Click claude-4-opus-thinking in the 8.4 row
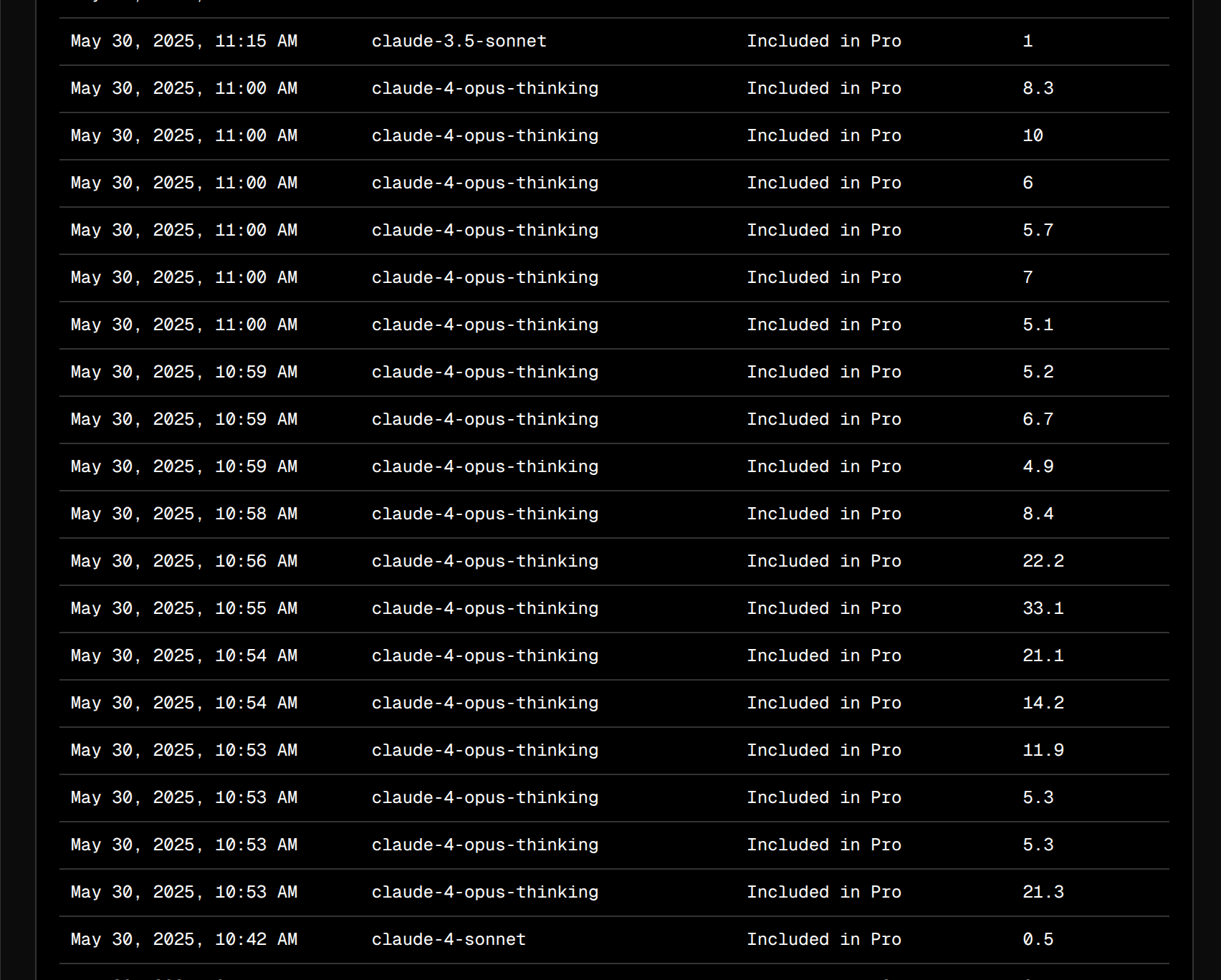The image size is (1221, 980). 484,514
